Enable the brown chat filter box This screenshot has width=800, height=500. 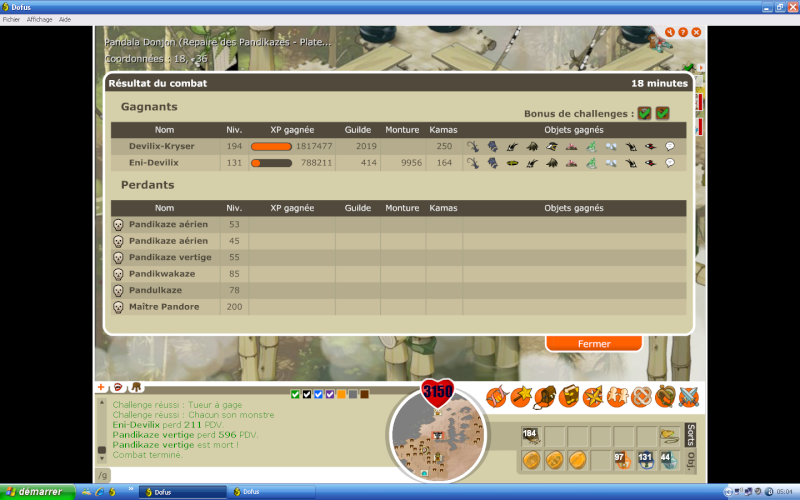[x=365, y=394]
